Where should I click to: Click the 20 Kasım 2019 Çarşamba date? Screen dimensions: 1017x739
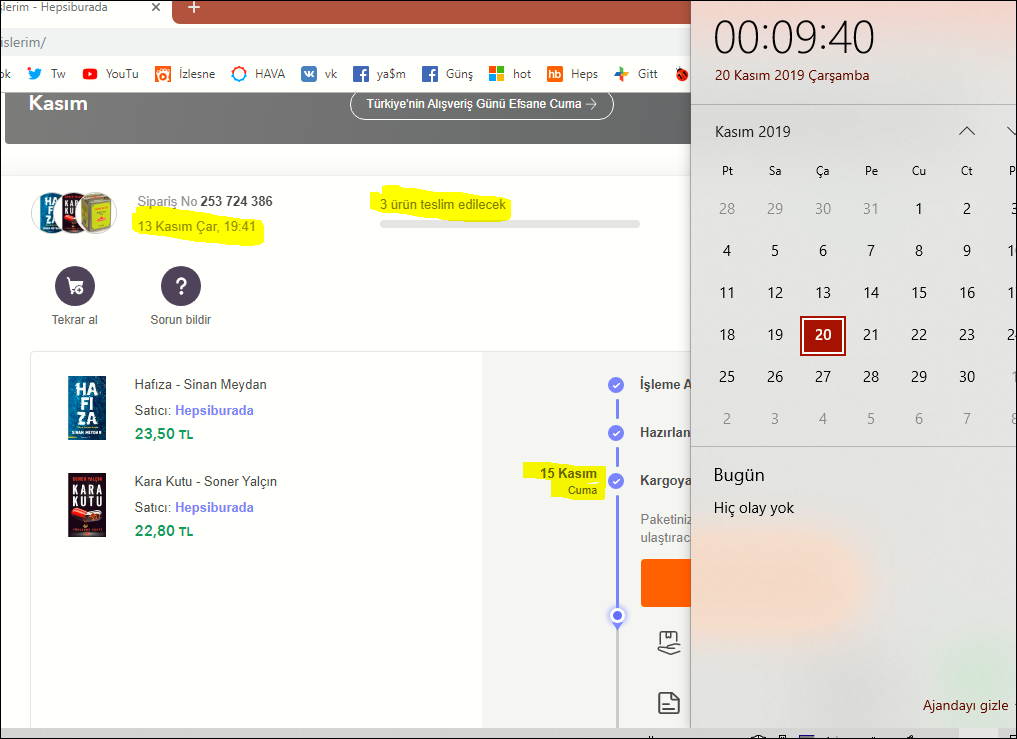click(791, 75)
